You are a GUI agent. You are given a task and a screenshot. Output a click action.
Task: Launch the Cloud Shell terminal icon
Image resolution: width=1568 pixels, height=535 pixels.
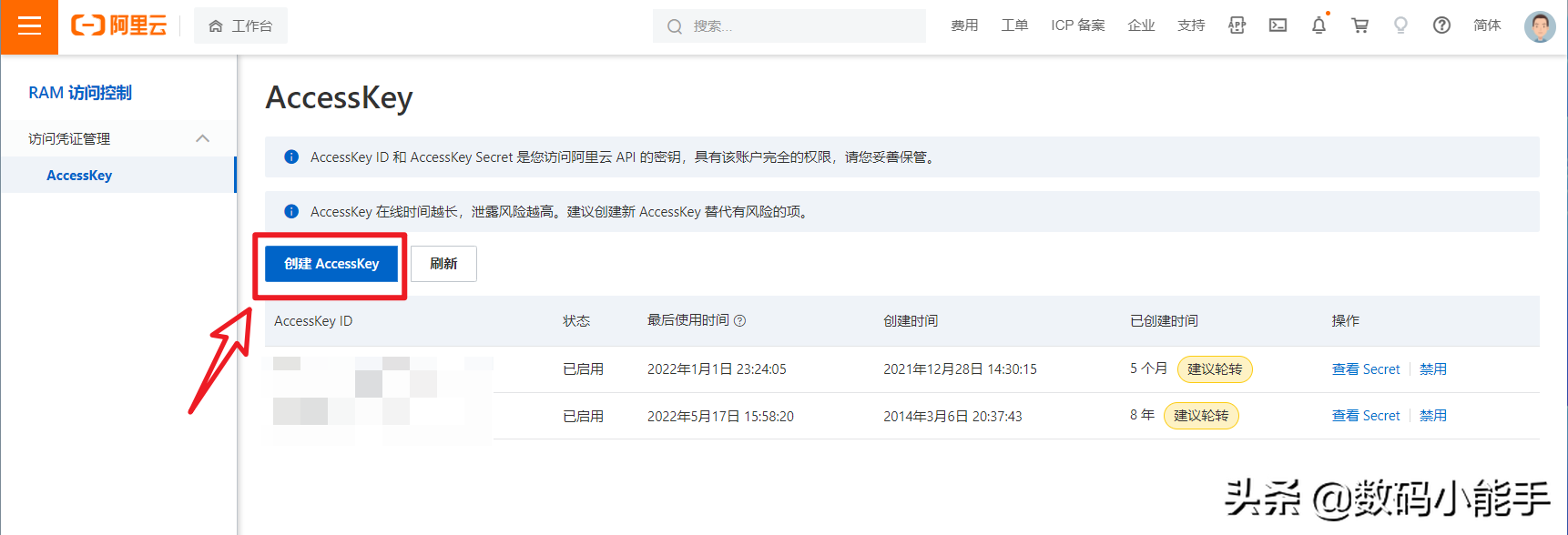point(1278,25)
